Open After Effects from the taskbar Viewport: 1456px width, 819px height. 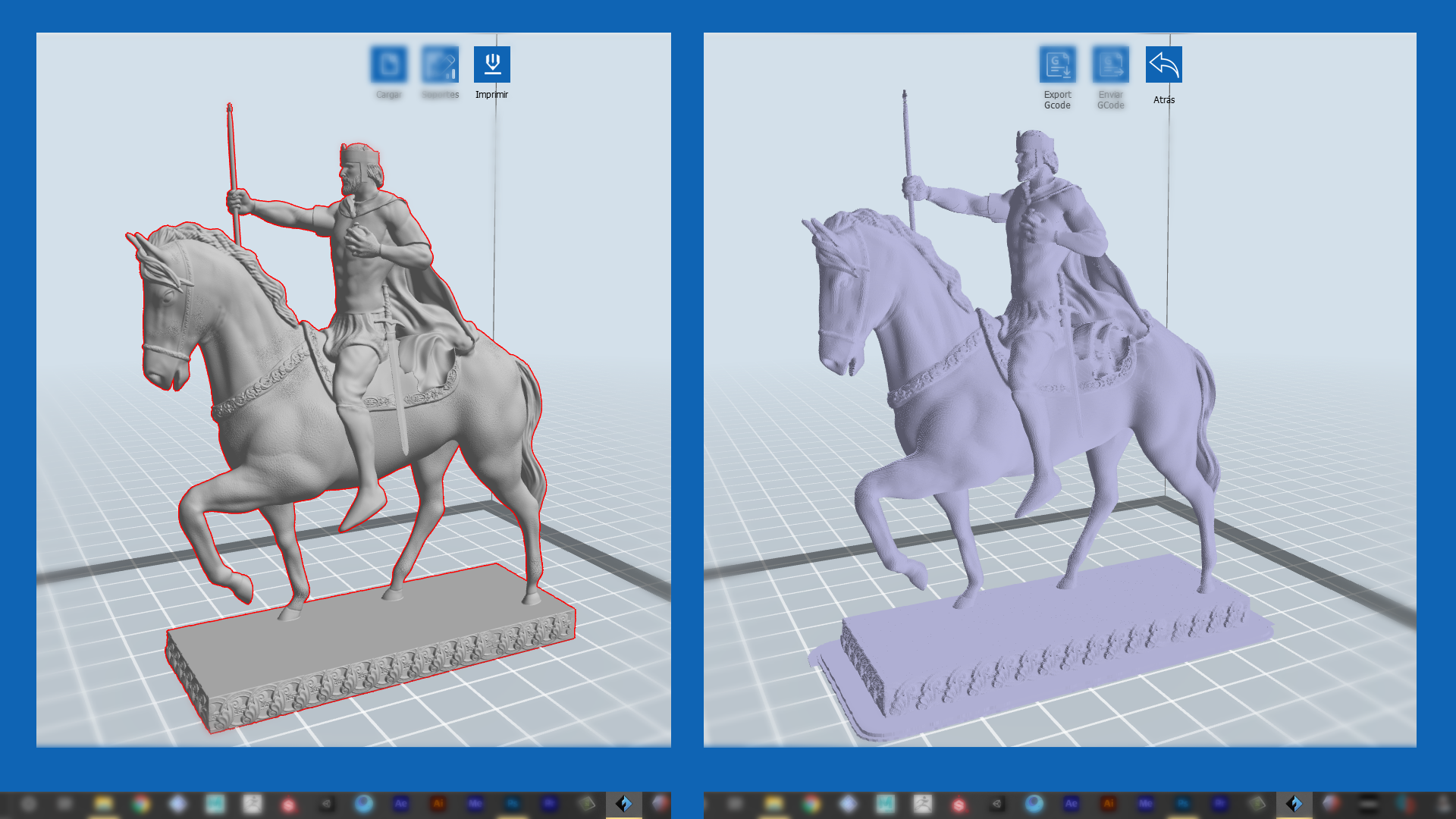(402, 803)
